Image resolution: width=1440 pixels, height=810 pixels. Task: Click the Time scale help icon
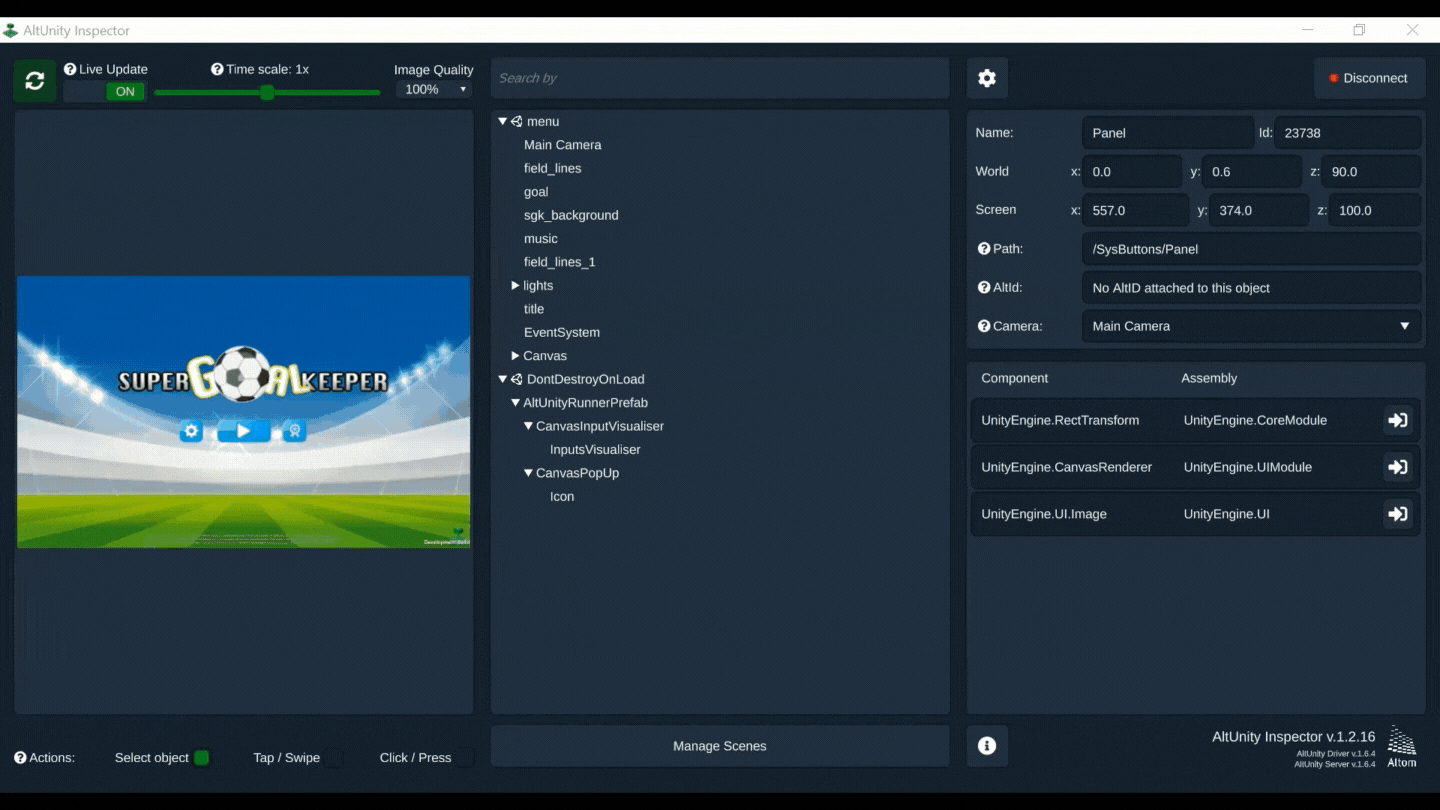point(217,69)
